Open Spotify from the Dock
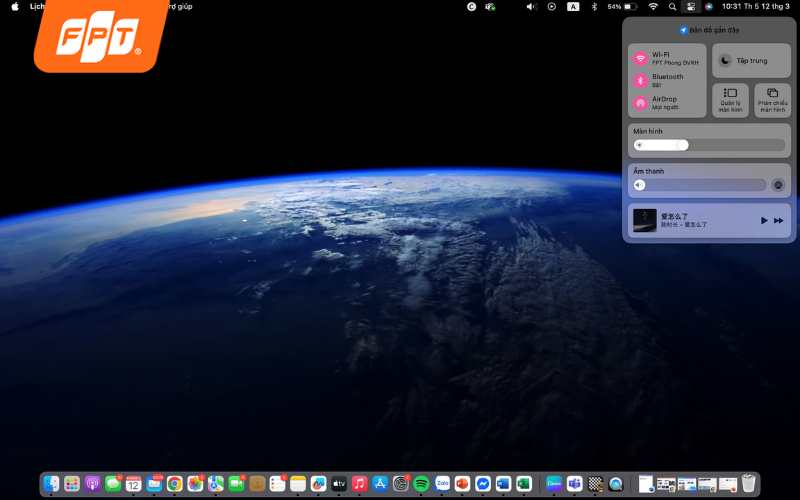Screen dimensions: 800x500 tap(421, 483)
